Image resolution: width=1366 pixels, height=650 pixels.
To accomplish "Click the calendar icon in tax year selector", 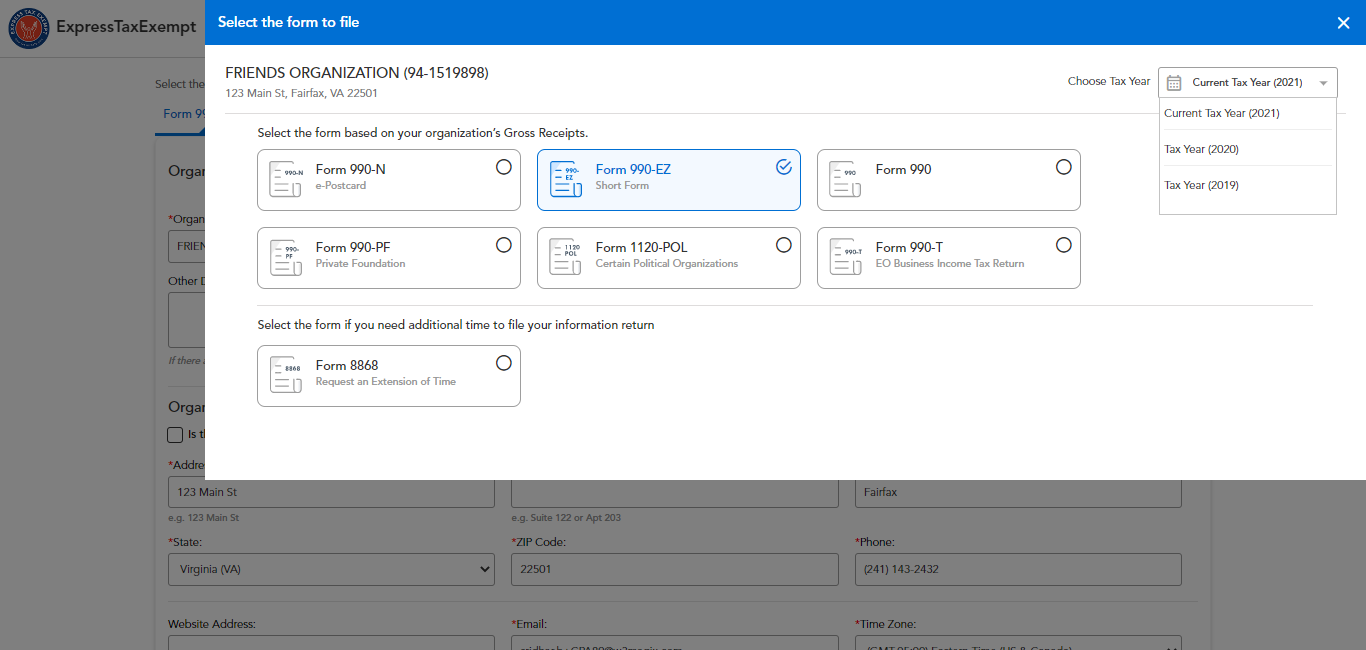I will tap(1174, 83).
